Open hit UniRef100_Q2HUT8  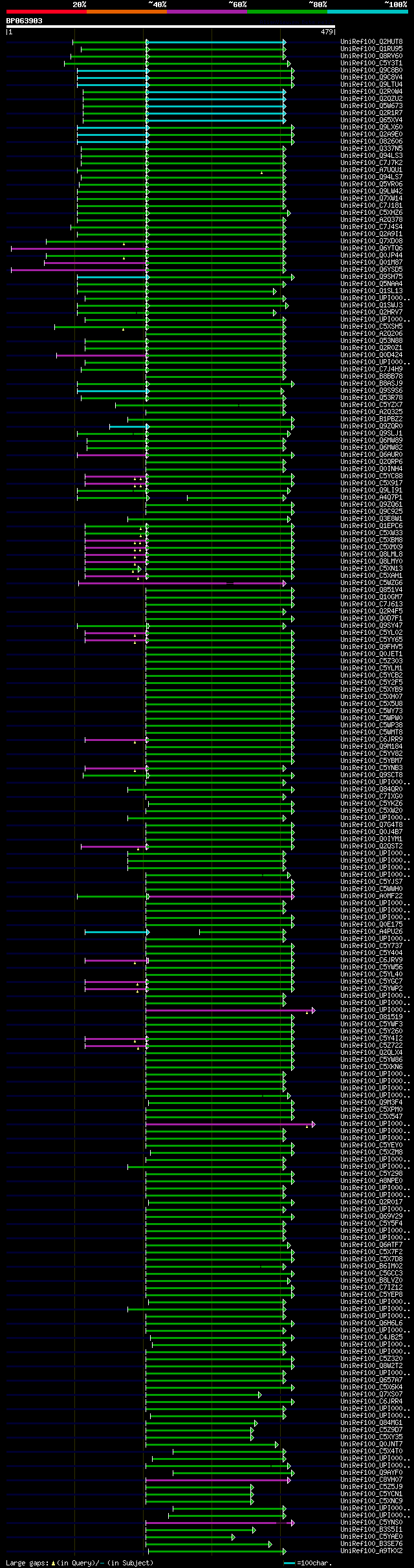tap(371, 42)
